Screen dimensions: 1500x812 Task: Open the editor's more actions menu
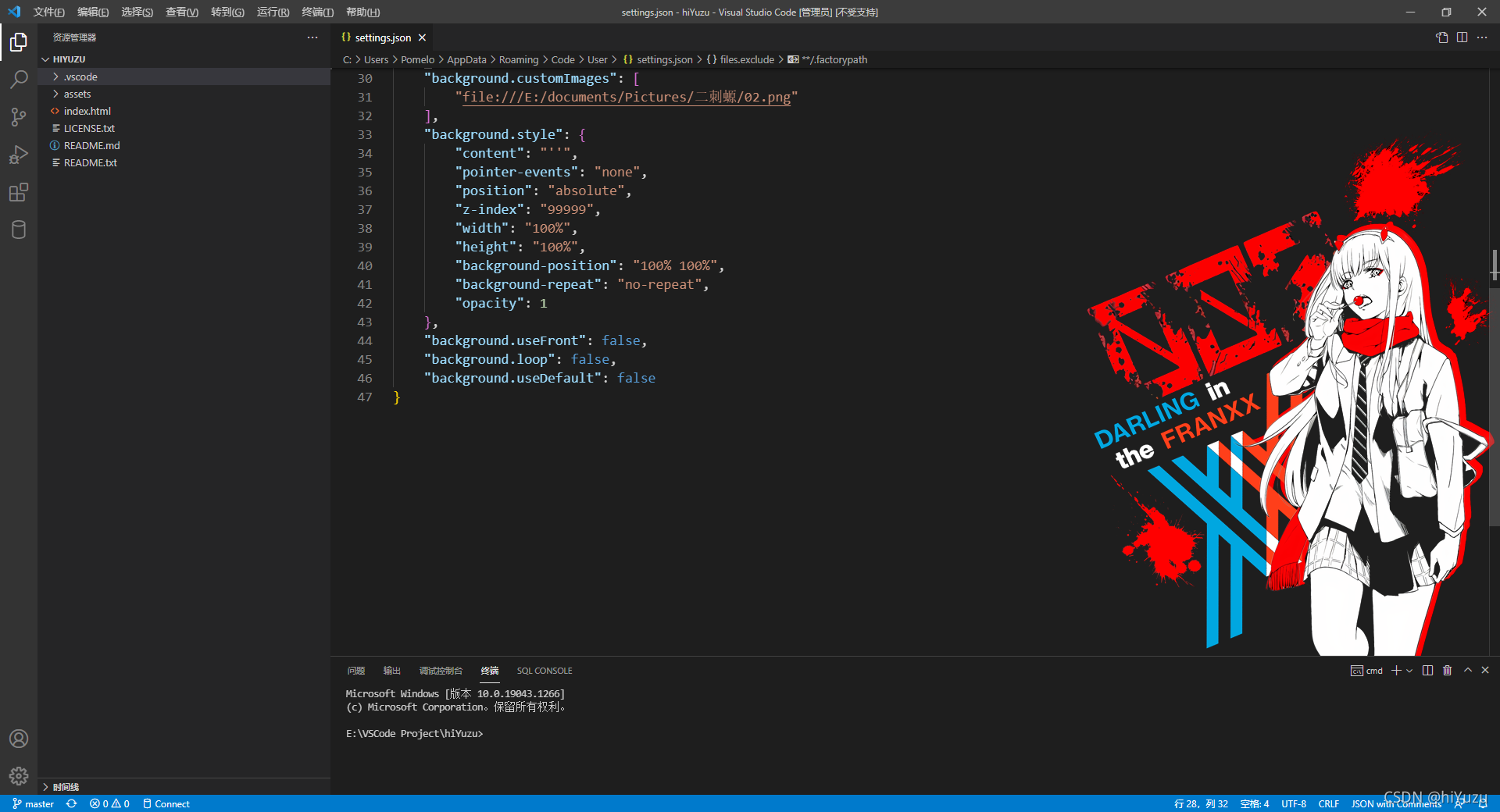click(1482, 37)
